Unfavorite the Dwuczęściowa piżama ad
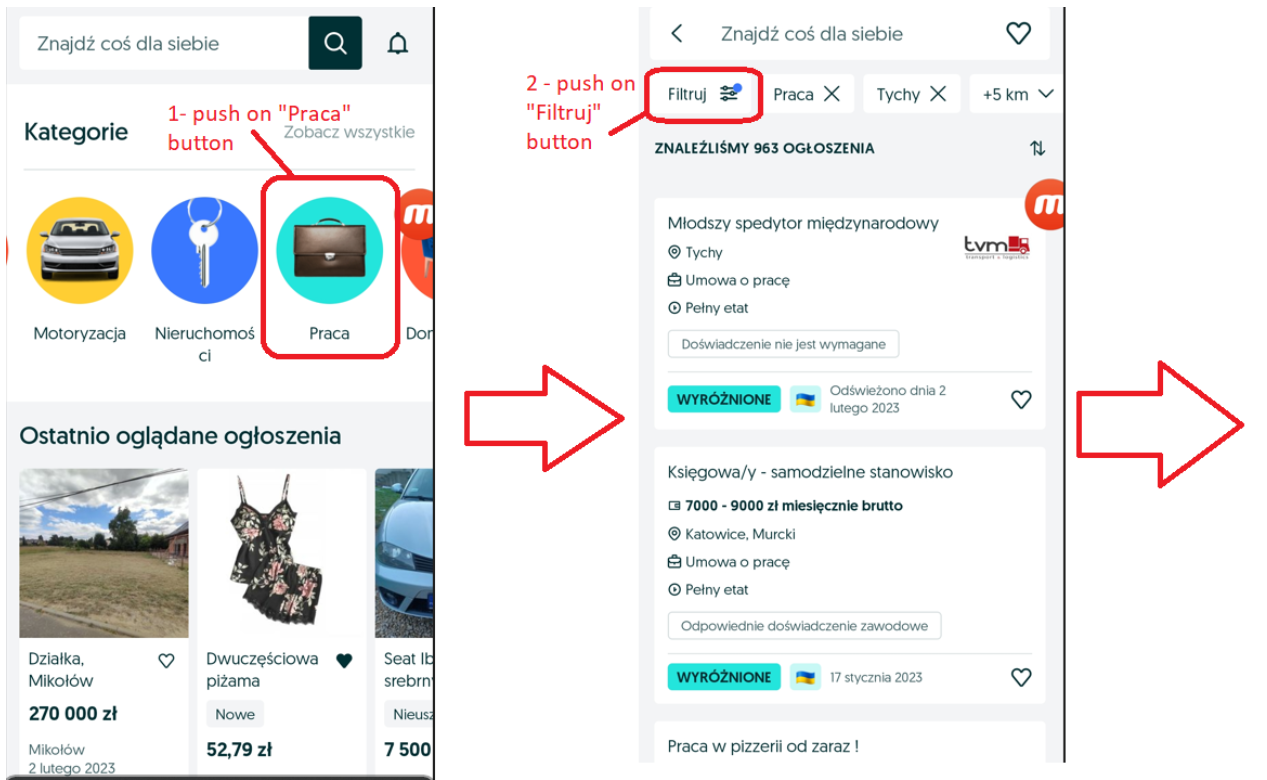The height and width of the screenshot is (780, 1267). (344, 660)
